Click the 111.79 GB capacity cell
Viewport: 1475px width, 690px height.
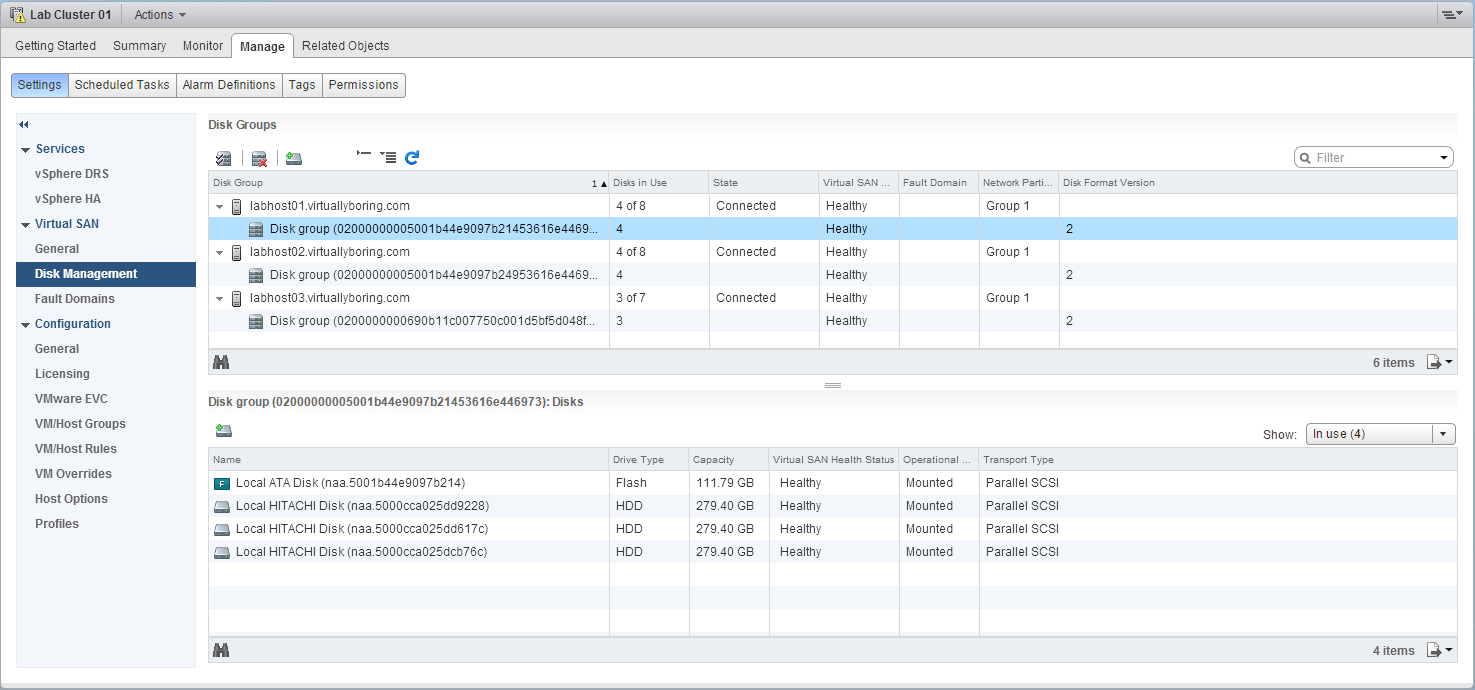click(729, 483)
